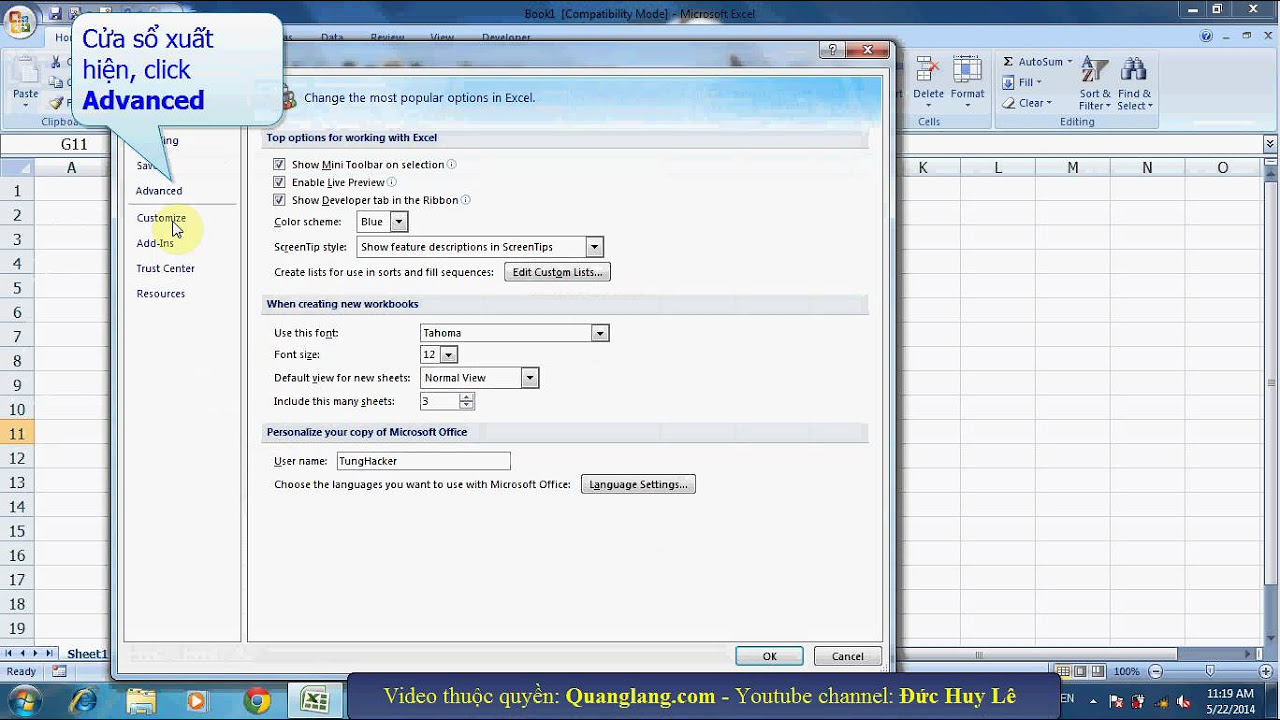Click the Select All corner of worksheet

coord(16,168)
